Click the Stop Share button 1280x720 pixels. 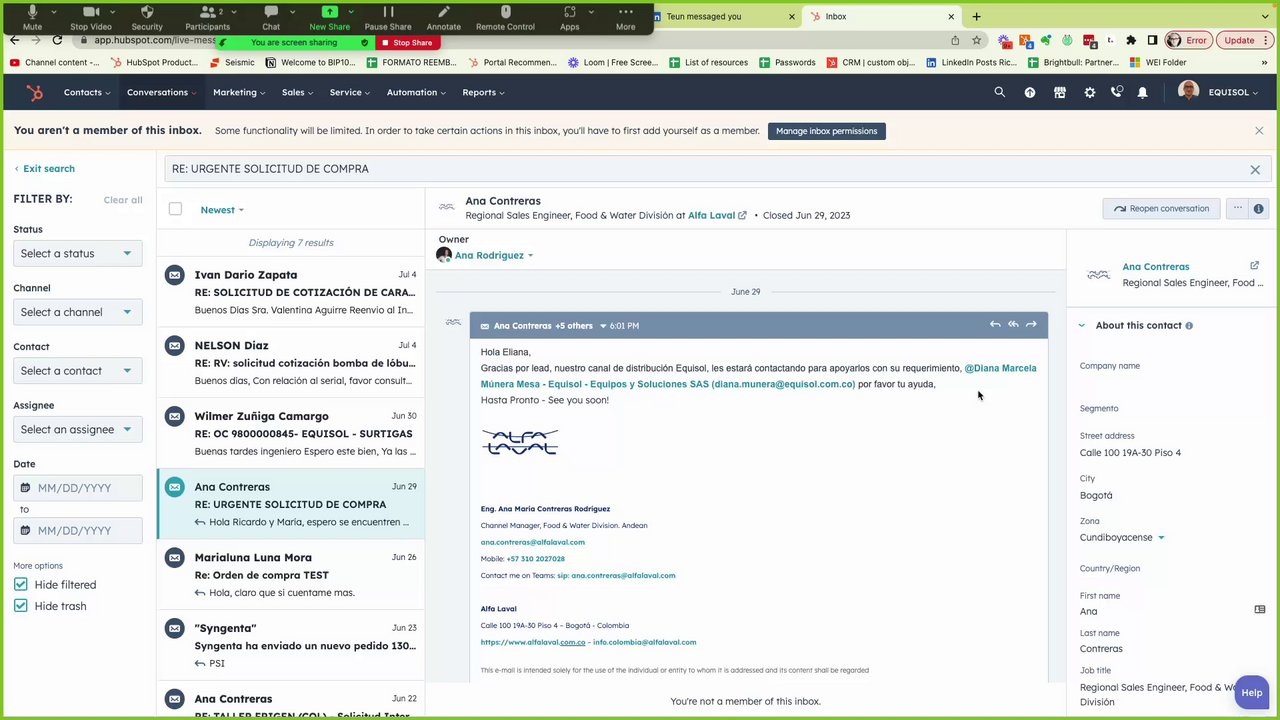(x=406, y=43)
